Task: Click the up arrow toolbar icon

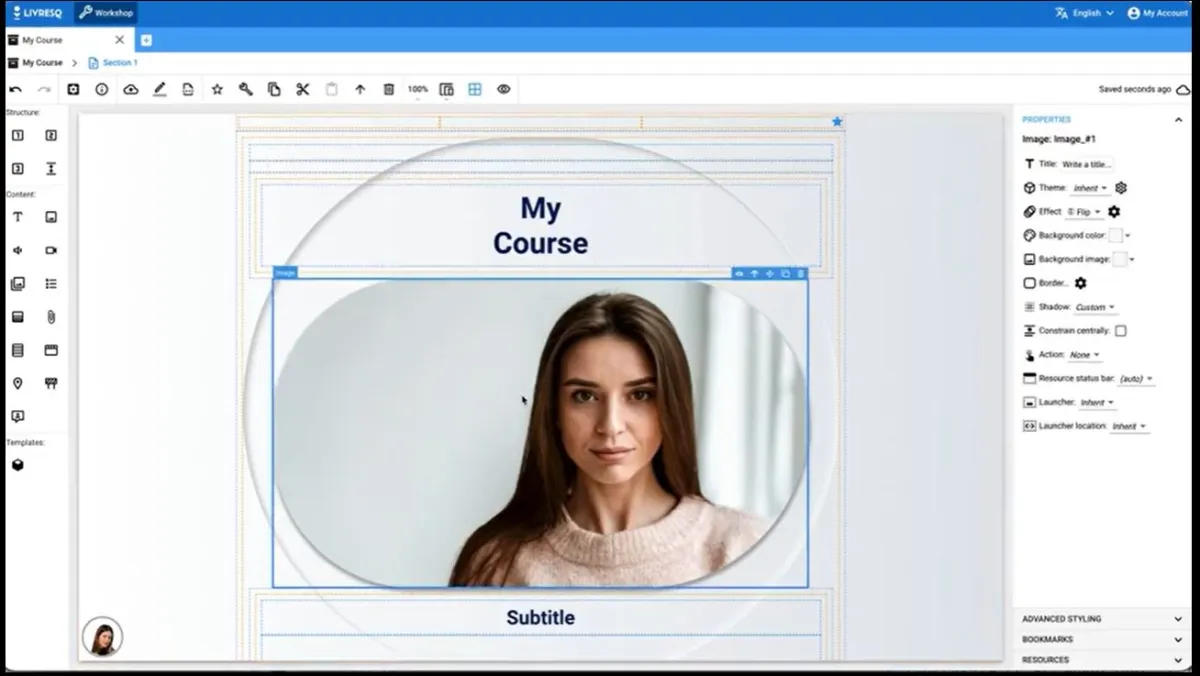Action: [x=360, y=89]
